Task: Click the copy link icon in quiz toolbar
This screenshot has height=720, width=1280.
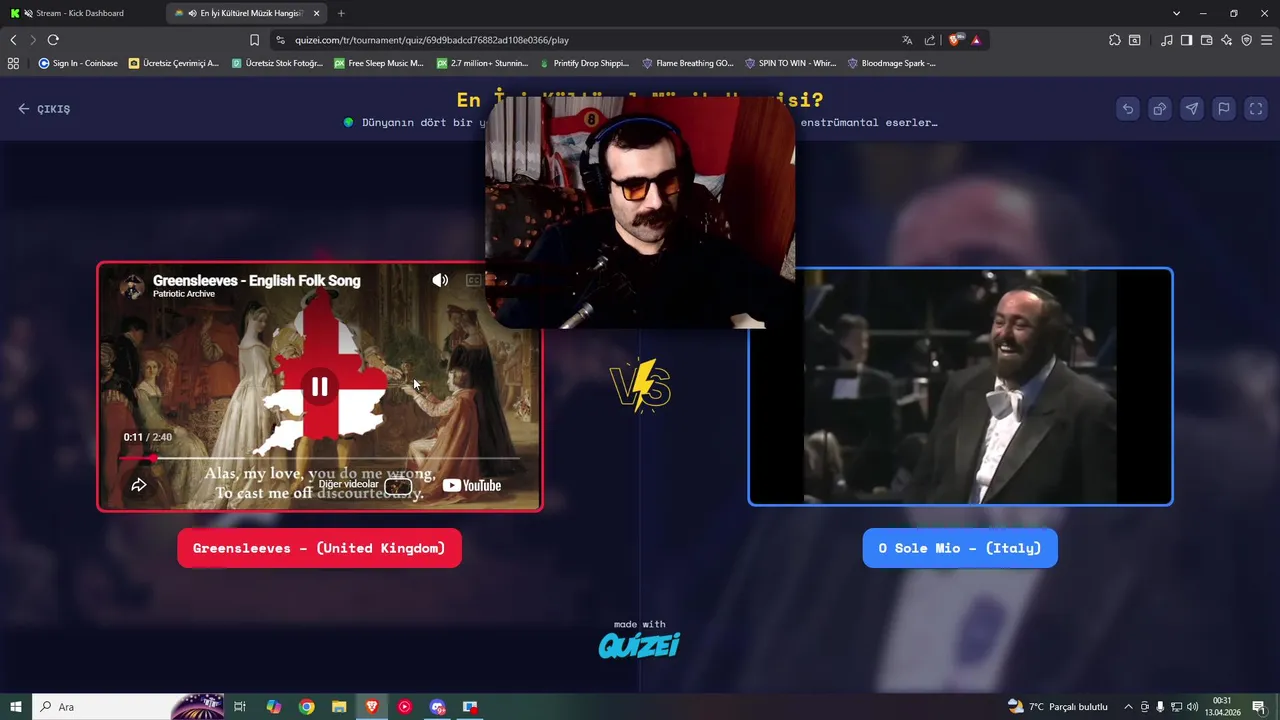Action: [1160, 109]
